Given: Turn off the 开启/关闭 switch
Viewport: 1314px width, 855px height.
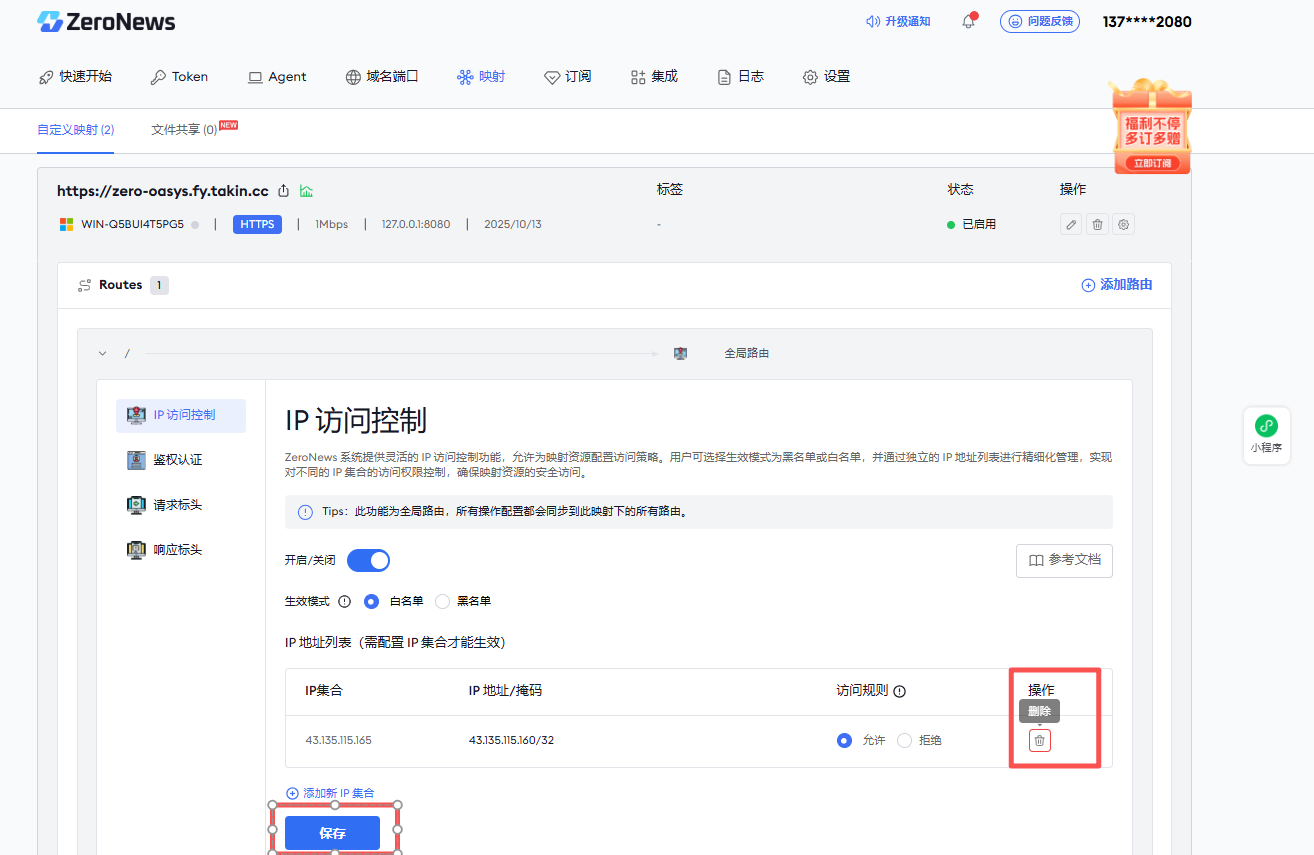Looking at the screenshot, I should tap(368, 561).
